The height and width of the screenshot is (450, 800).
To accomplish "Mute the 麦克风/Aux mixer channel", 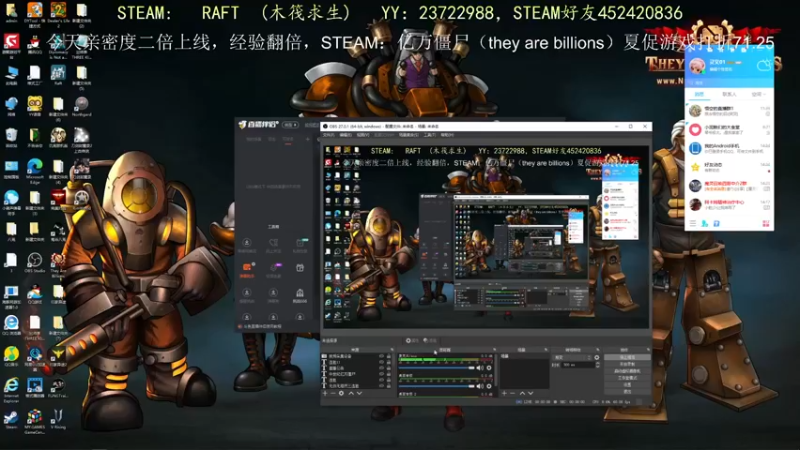I will [480, 368].
